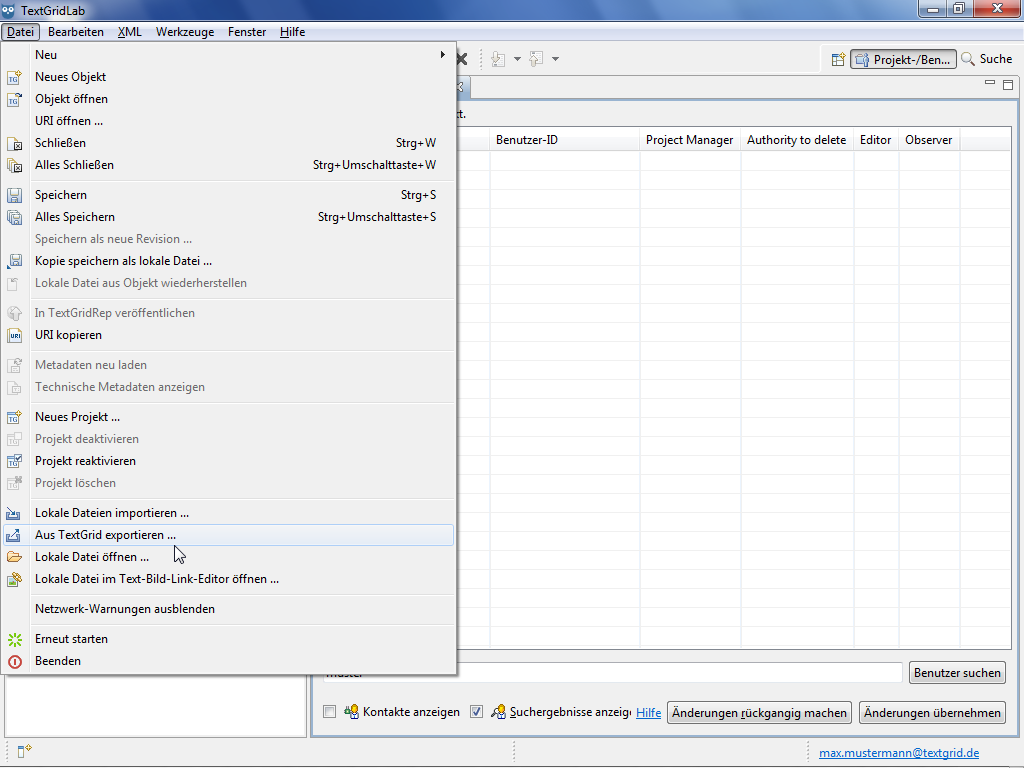Click the Neues Objekt menu icon
This screenshot has width=1024, height=768.
point(15,77)
